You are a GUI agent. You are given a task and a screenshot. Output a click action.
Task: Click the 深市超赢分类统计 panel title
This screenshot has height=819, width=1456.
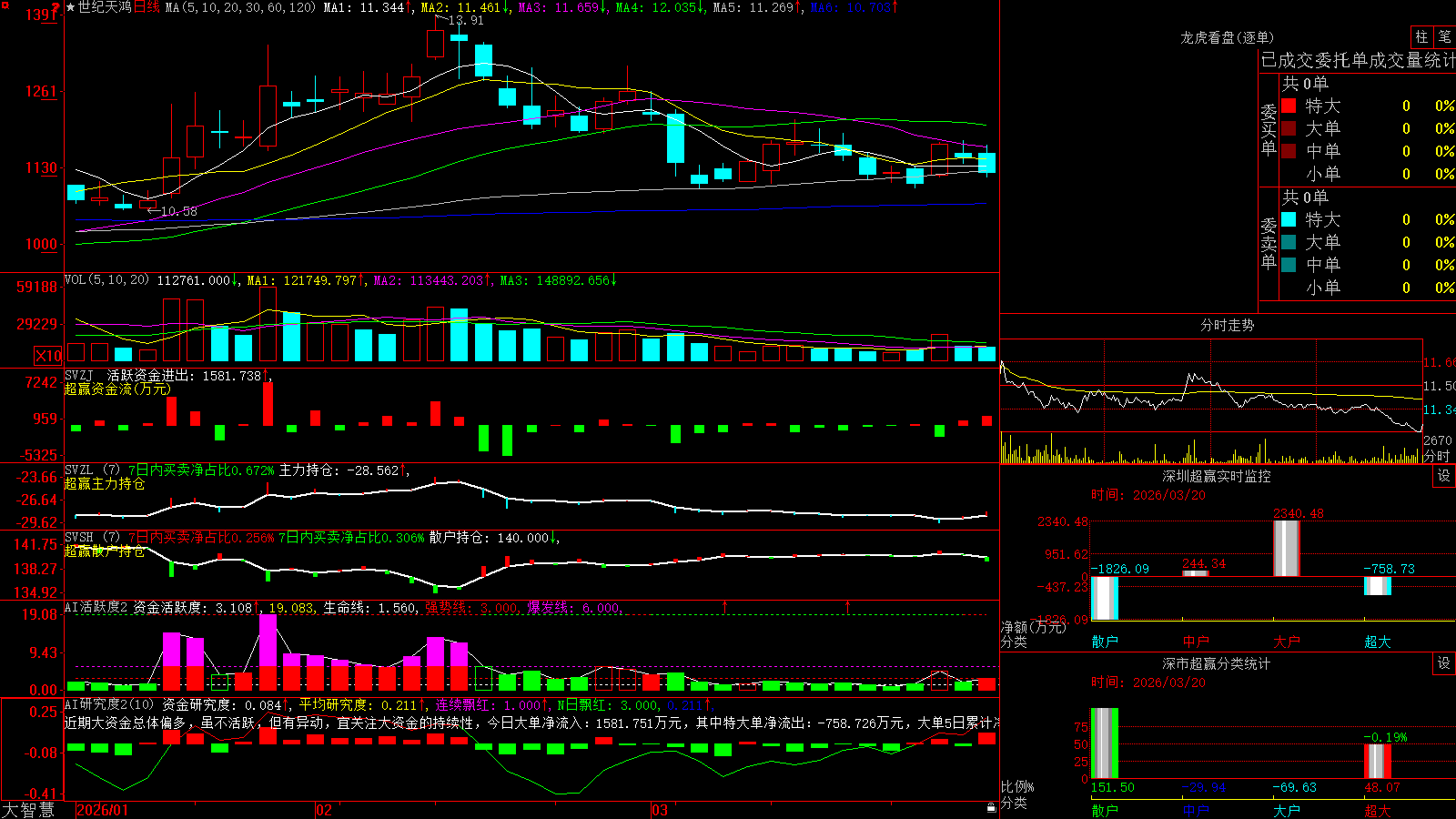click(x=1216, y=663)
